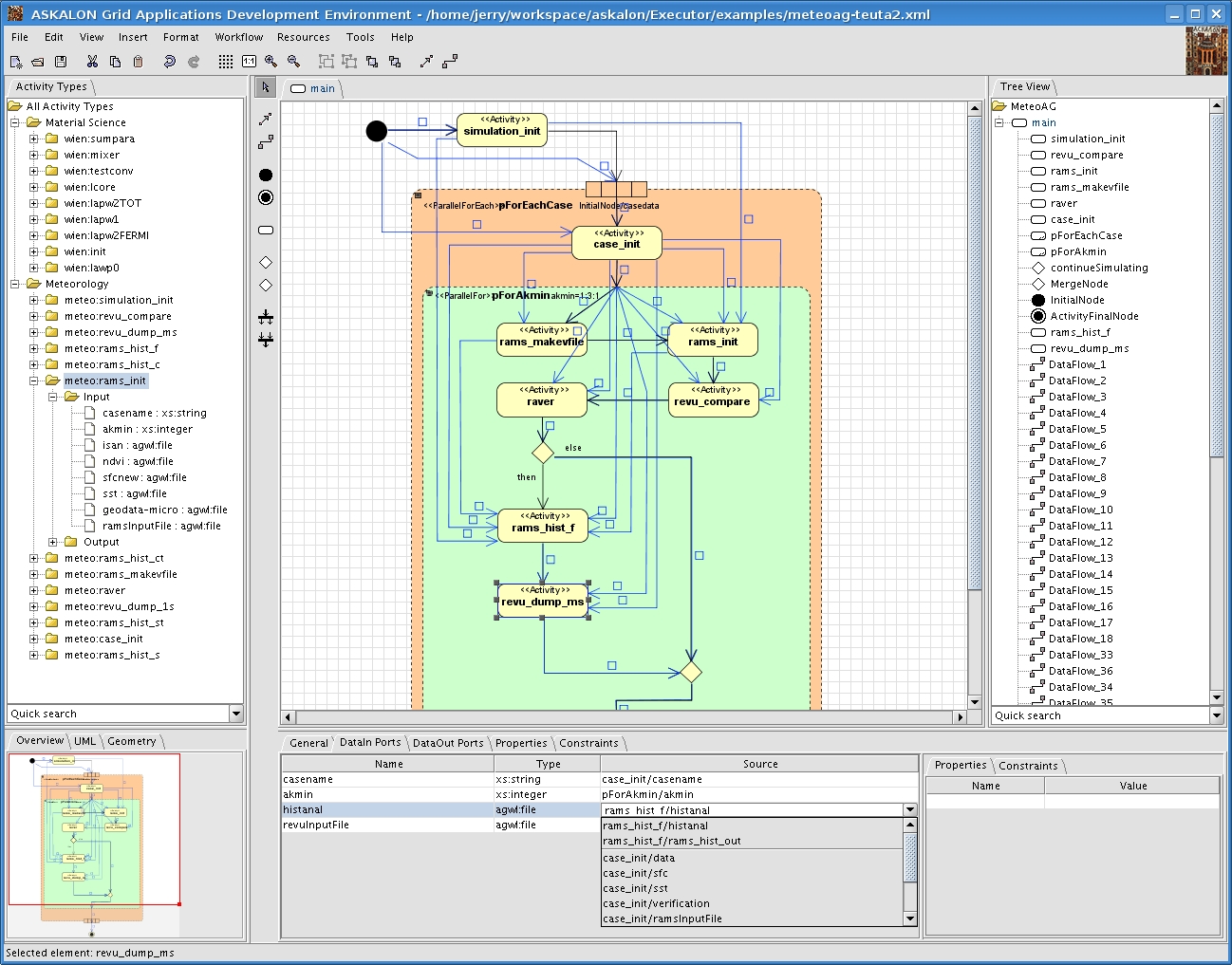Open the Workflow menu
This screenshot has height=965, width=1232.
[239, 37]
